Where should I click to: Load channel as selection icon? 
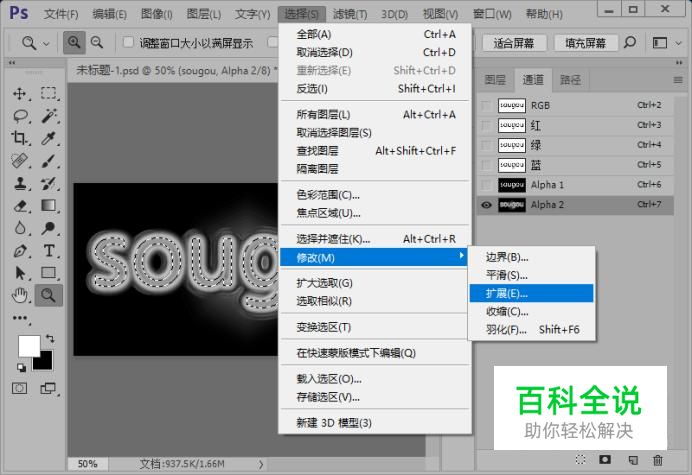(581, 460)
